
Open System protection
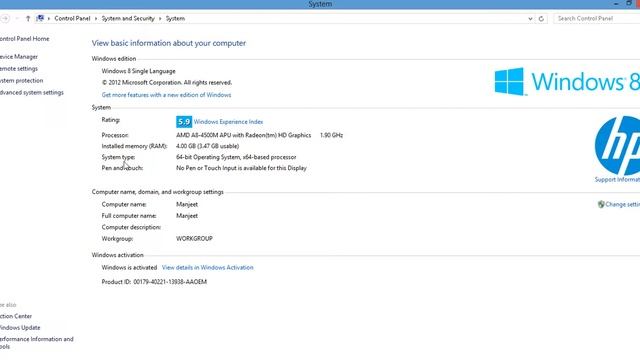tap(21, 80)
